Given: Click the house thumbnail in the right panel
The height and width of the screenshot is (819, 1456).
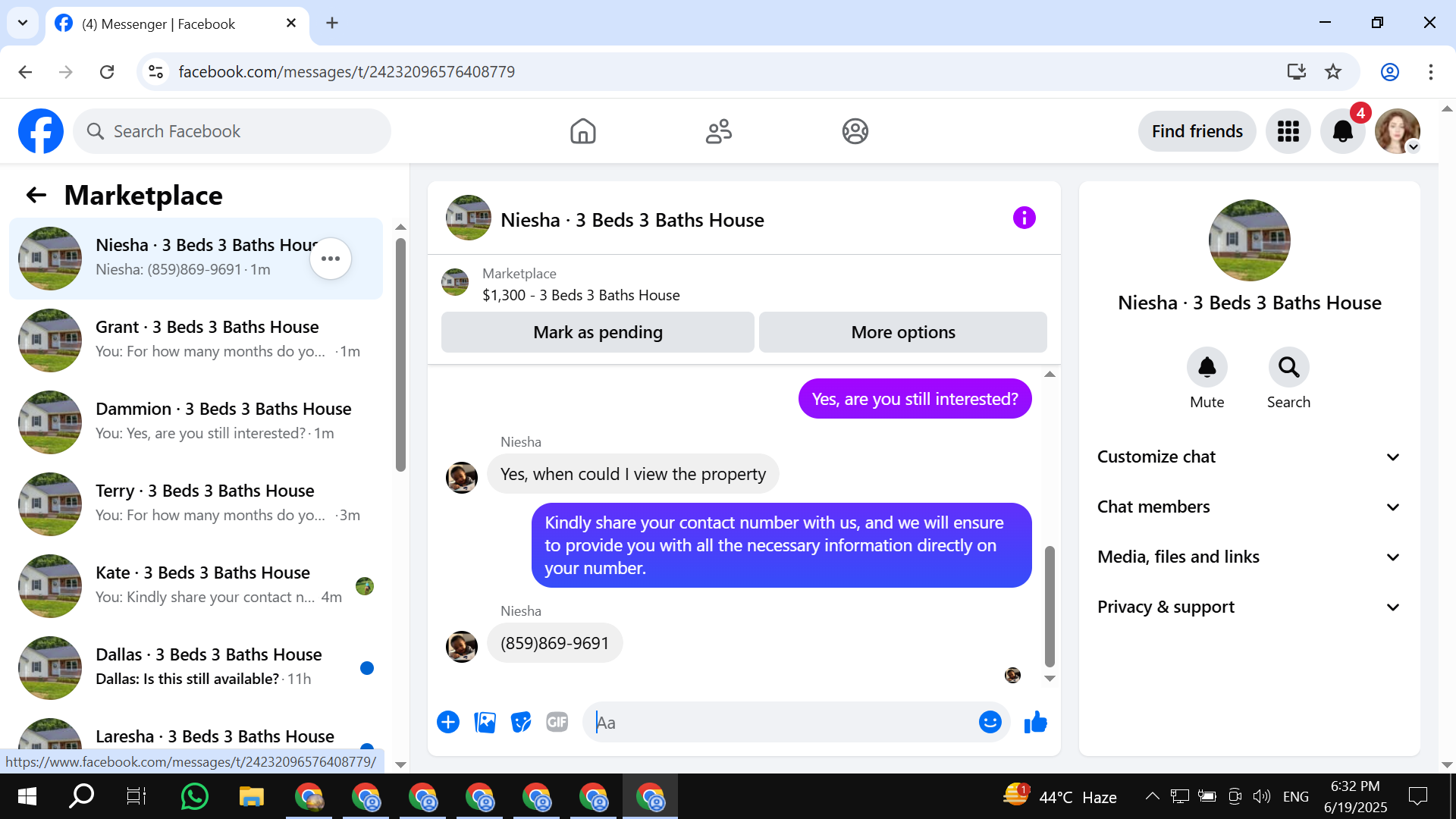Looking at the screenshot, I should [1249, 240].
